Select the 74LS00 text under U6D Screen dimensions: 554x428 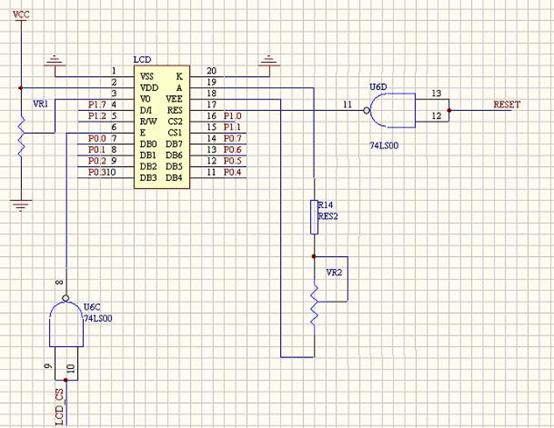point(384,145)
